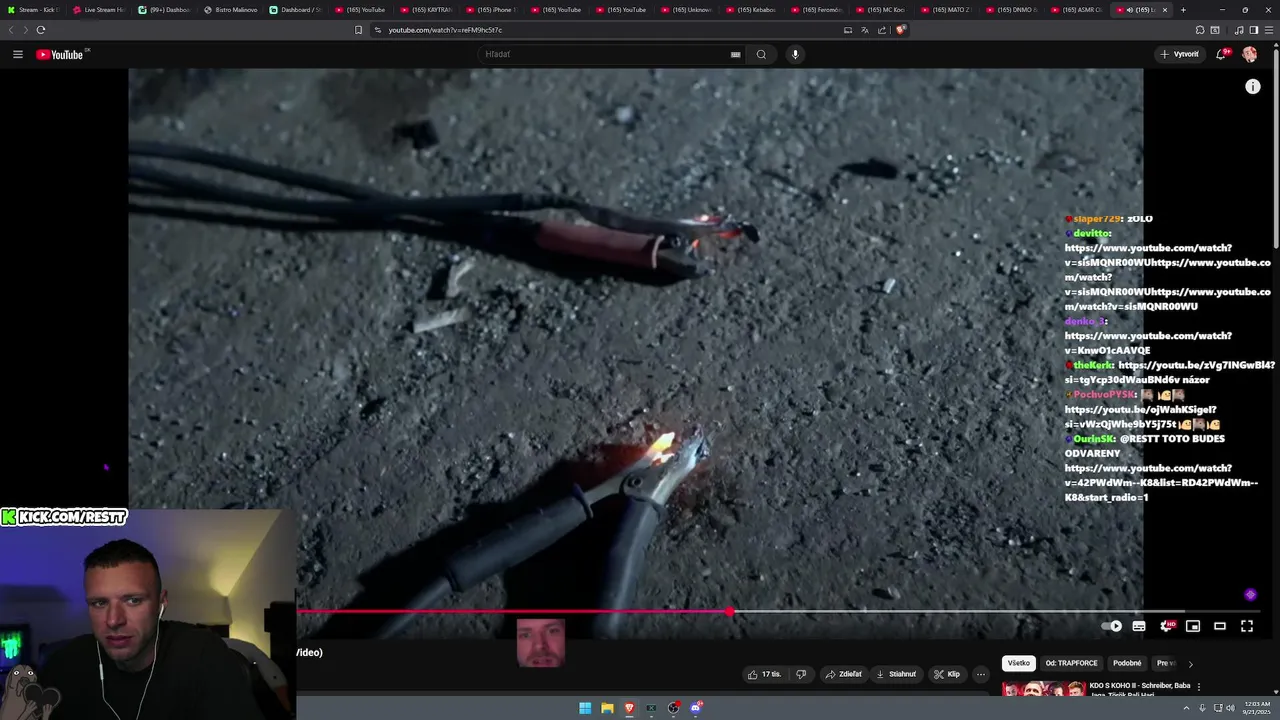The height and width of the screenshot is (720, 1280).
Task: Switch to the (165) Kebabos tab
Action: point(753,10)
